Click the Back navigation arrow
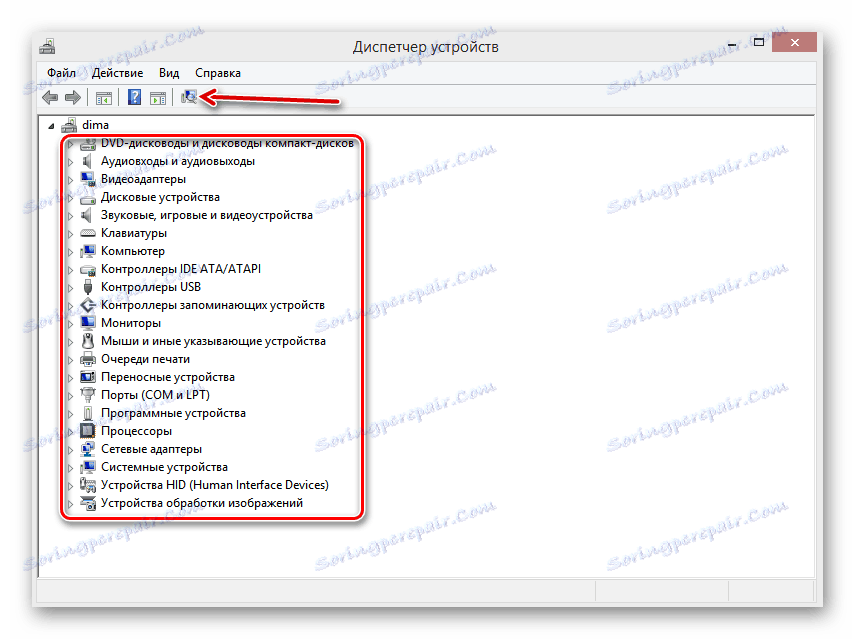The height and width of the screenshot is (639, 855). (49, 97)
